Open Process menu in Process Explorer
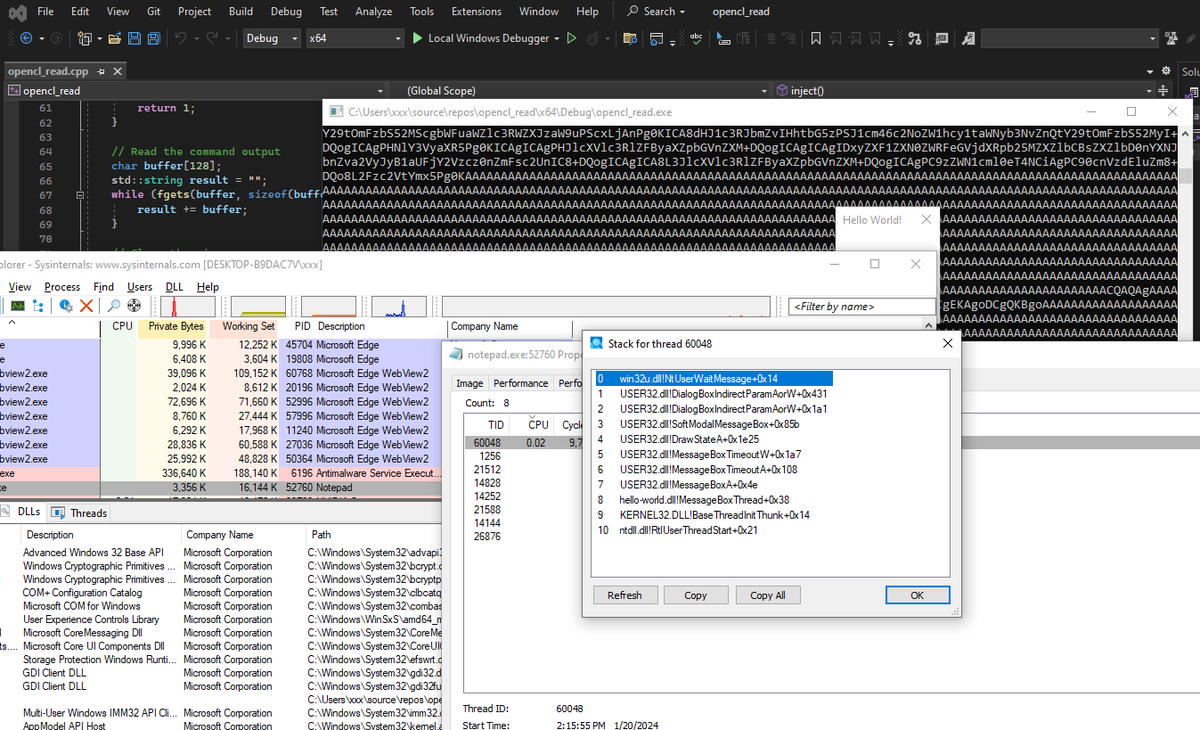The image size is (1200, 730). [x=62, y=287]
